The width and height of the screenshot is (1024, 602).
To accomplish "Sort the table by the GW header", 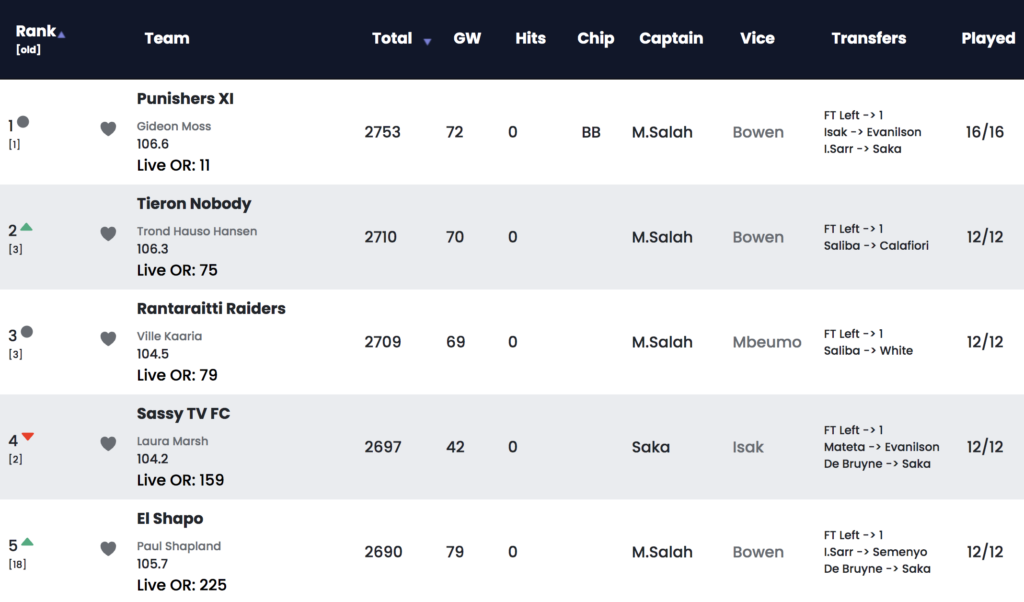I will [x=467, y=39].
